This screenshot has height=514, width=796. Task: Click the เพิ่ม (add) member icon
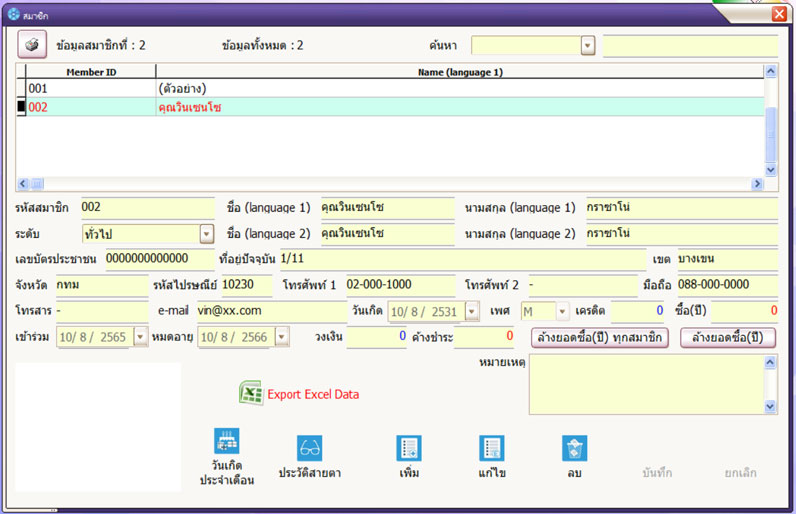pyautogui.click(x=408, y=448)
